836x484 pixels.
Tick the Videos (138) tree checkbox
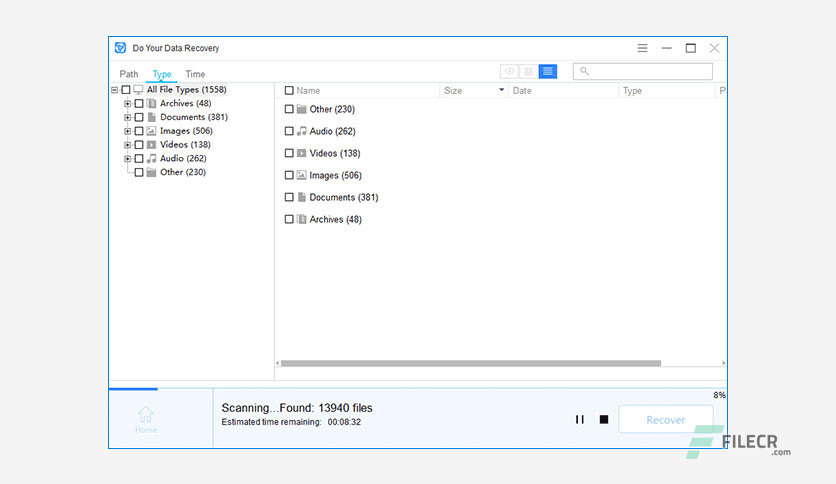point(139,145)
